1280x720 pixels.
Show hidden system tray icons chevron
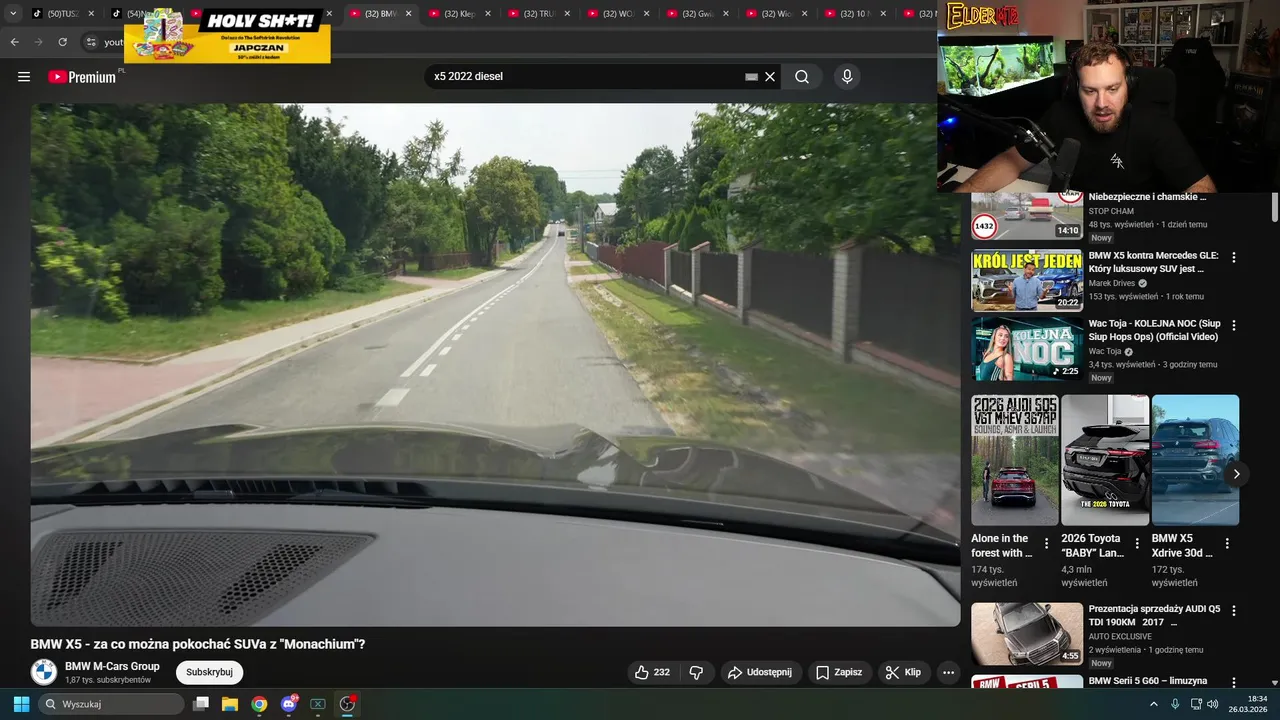[x=1153, y=704]
